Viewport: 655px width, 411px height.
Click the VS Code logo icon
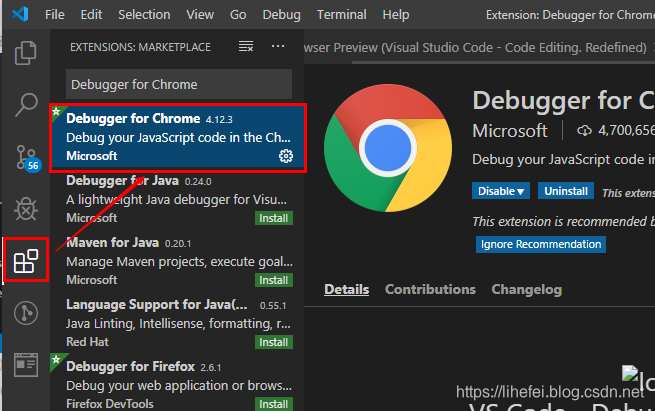20,15
